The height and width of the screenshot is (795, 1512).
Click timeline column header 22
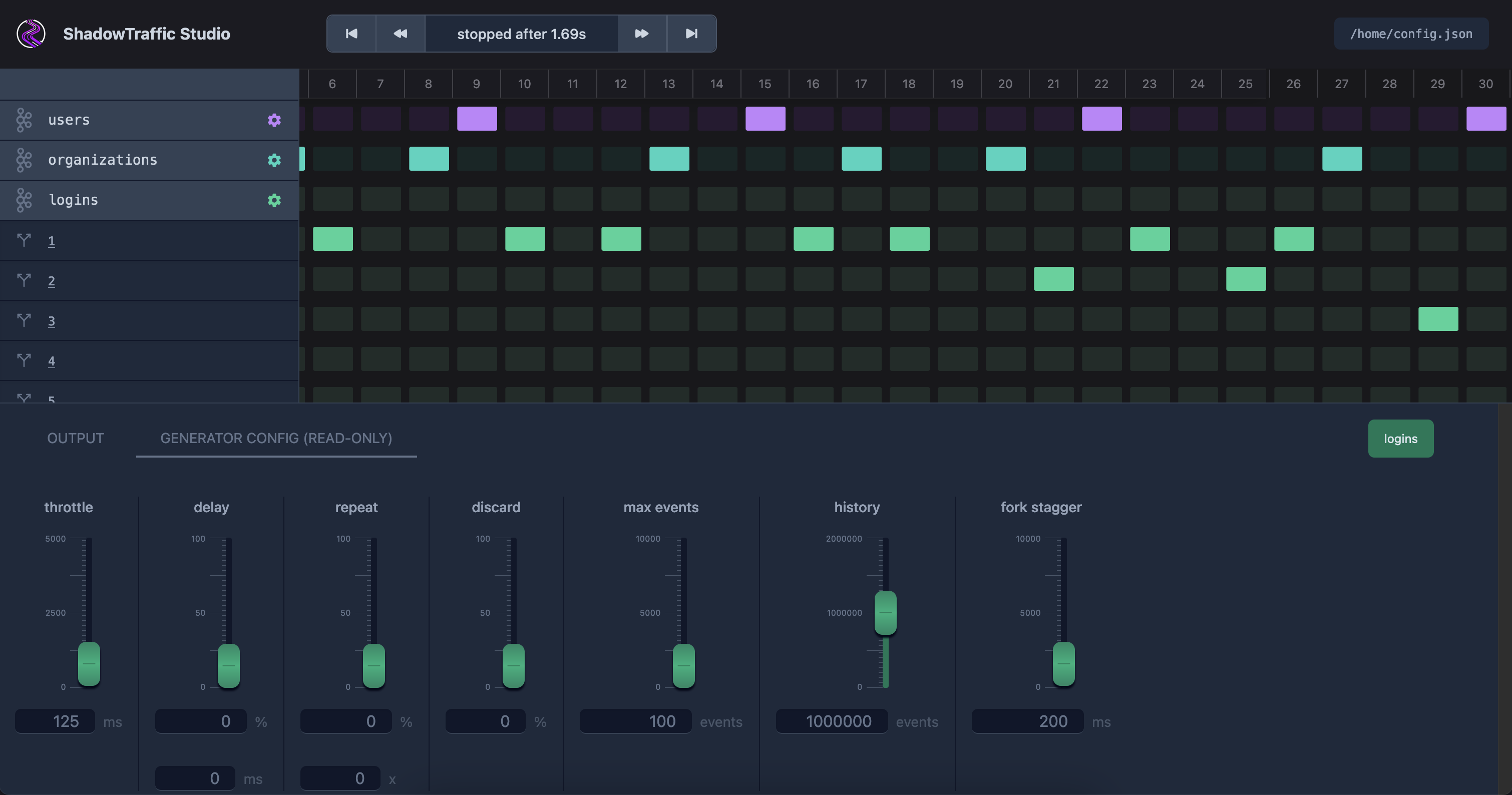pos(1101,84)
